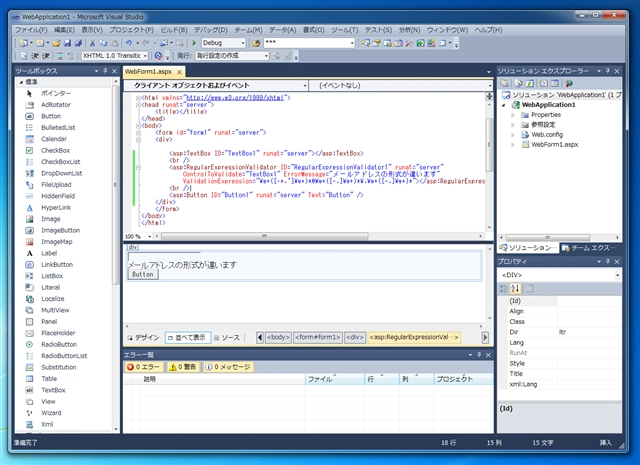Expand the Properties folder node
This screenshot has width=640, height=465.
tap(513, 115)
